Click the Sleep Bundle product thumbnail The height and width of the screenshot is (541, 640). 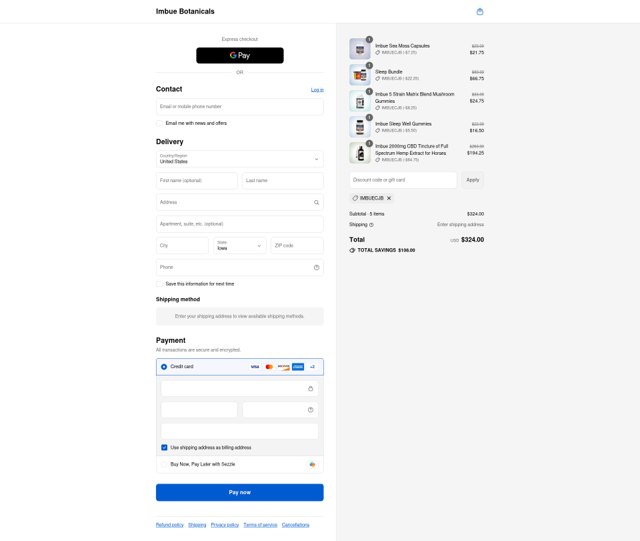[x=360, y=75]
